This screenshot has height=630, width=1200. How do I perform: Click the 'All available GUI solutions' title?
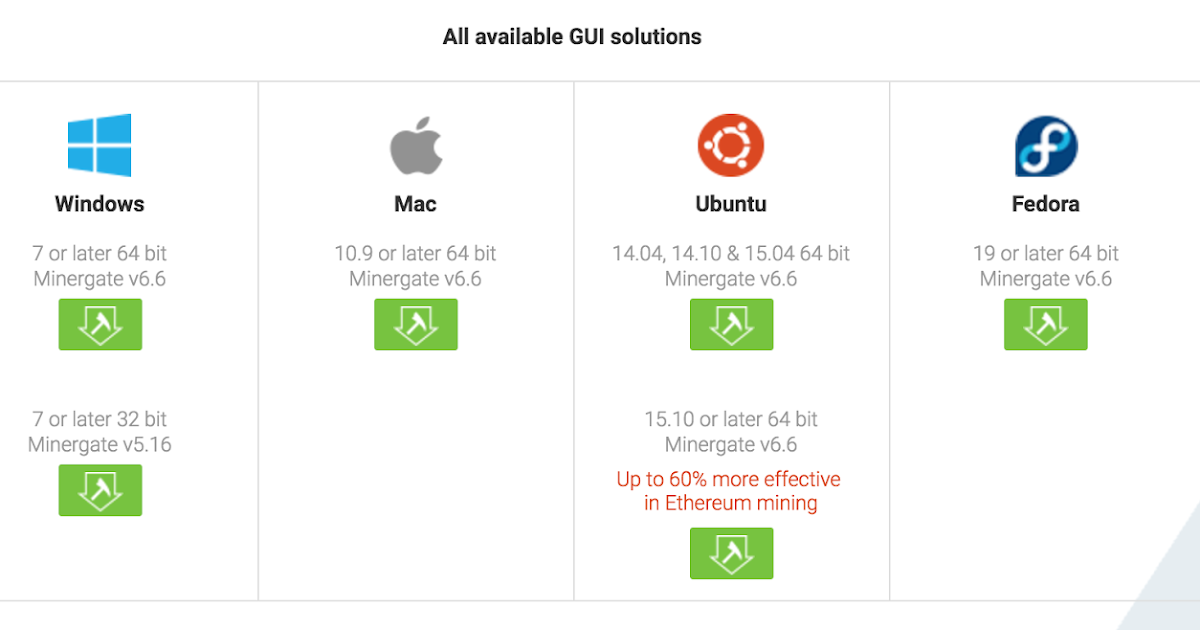click(572, 37)
